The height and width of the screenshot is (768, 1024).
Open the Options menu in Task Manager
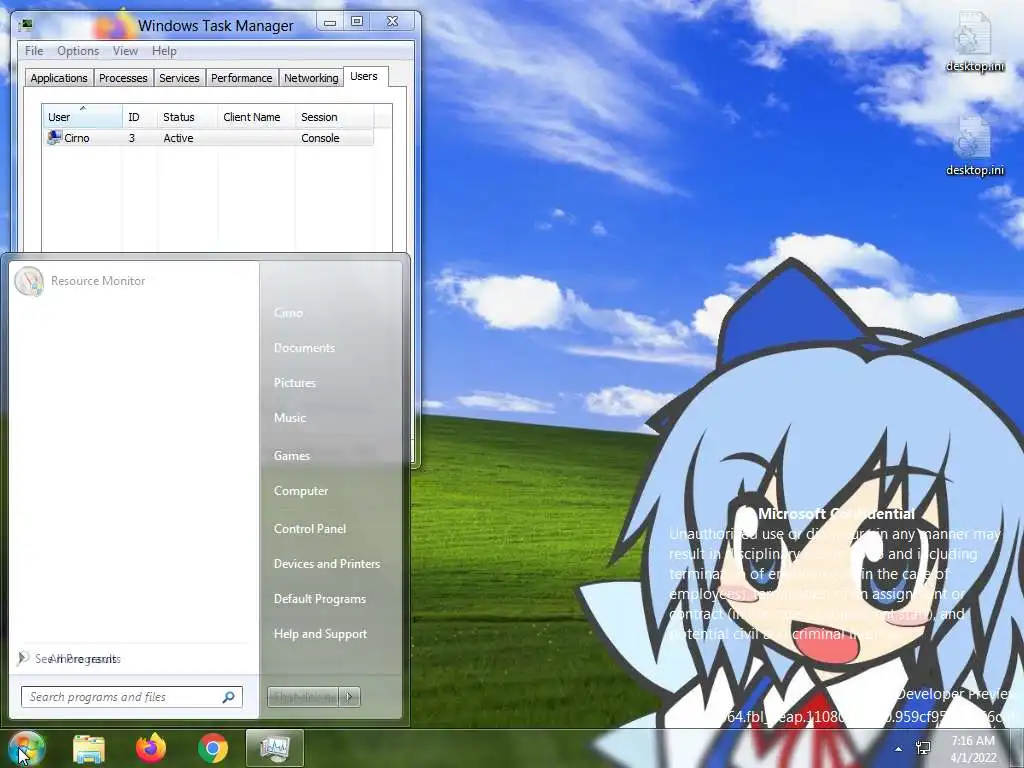[x=78, y=51]
